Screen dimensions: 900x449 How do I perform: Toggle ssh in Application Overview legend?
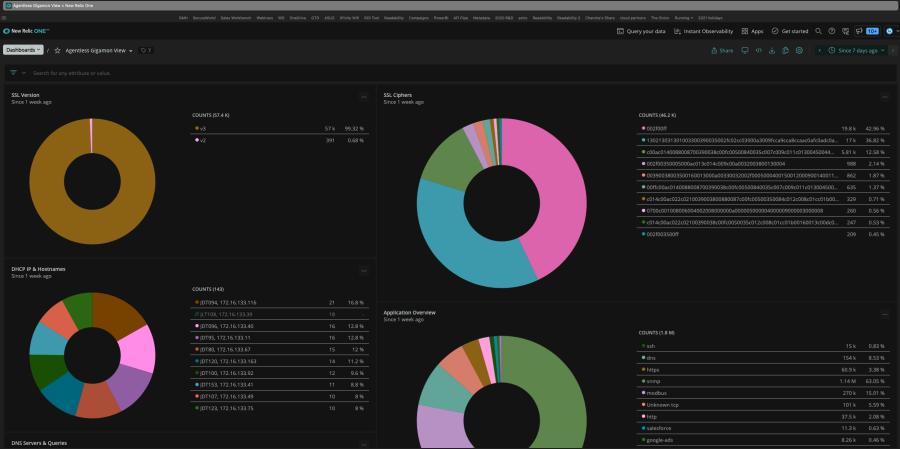[764, 346]
